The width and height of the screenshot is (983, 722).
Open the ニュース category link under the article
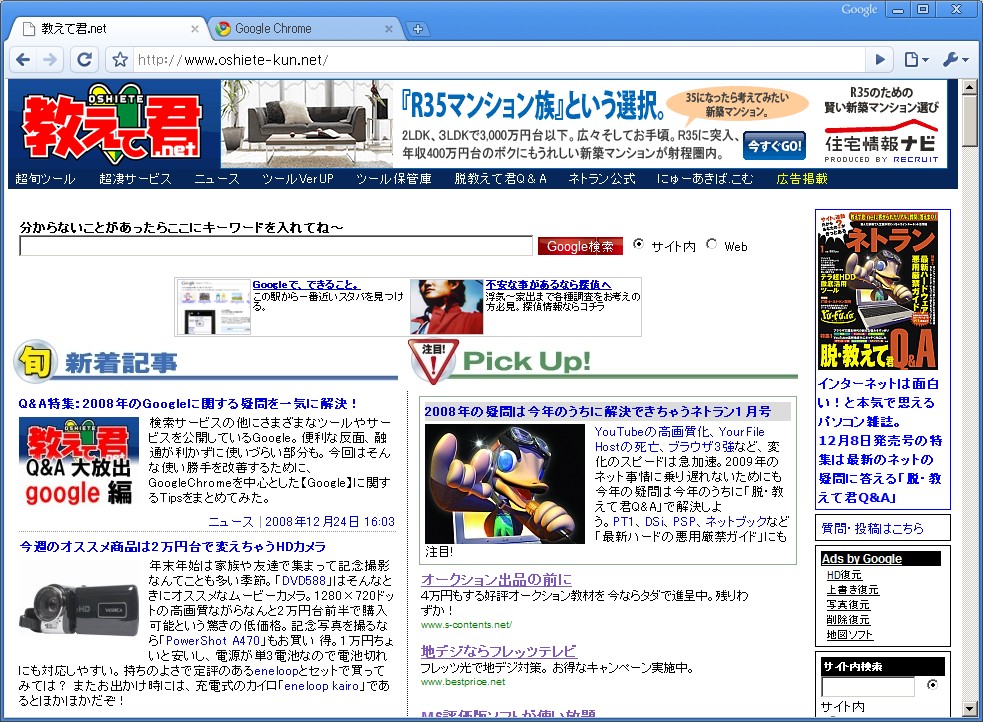(x=231, y=521)
